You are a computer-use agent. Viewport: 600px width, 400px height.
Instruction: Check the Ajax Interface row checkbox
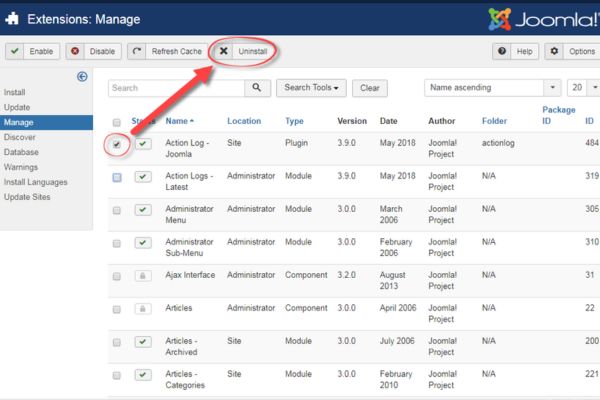[117, 276]
